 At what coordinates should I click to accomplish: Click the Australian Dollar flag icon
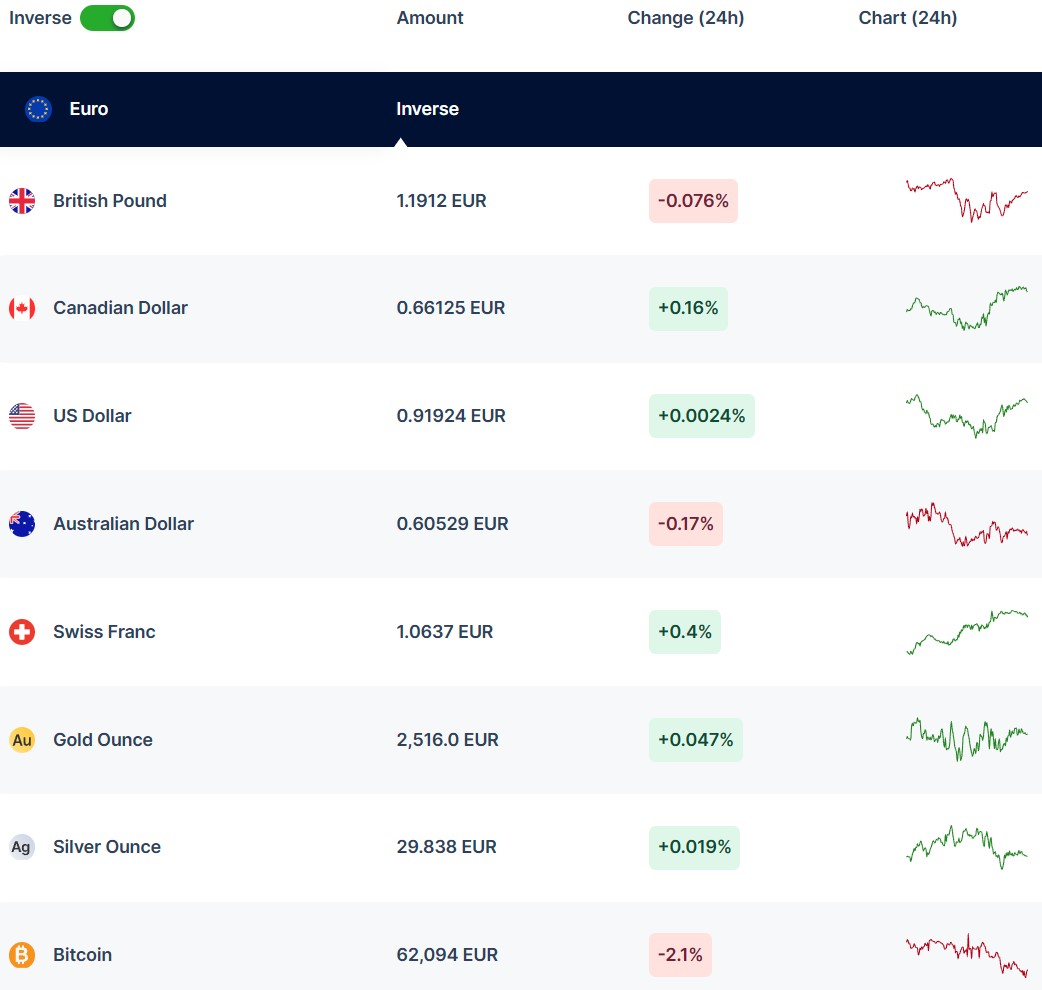coord(22,524)
